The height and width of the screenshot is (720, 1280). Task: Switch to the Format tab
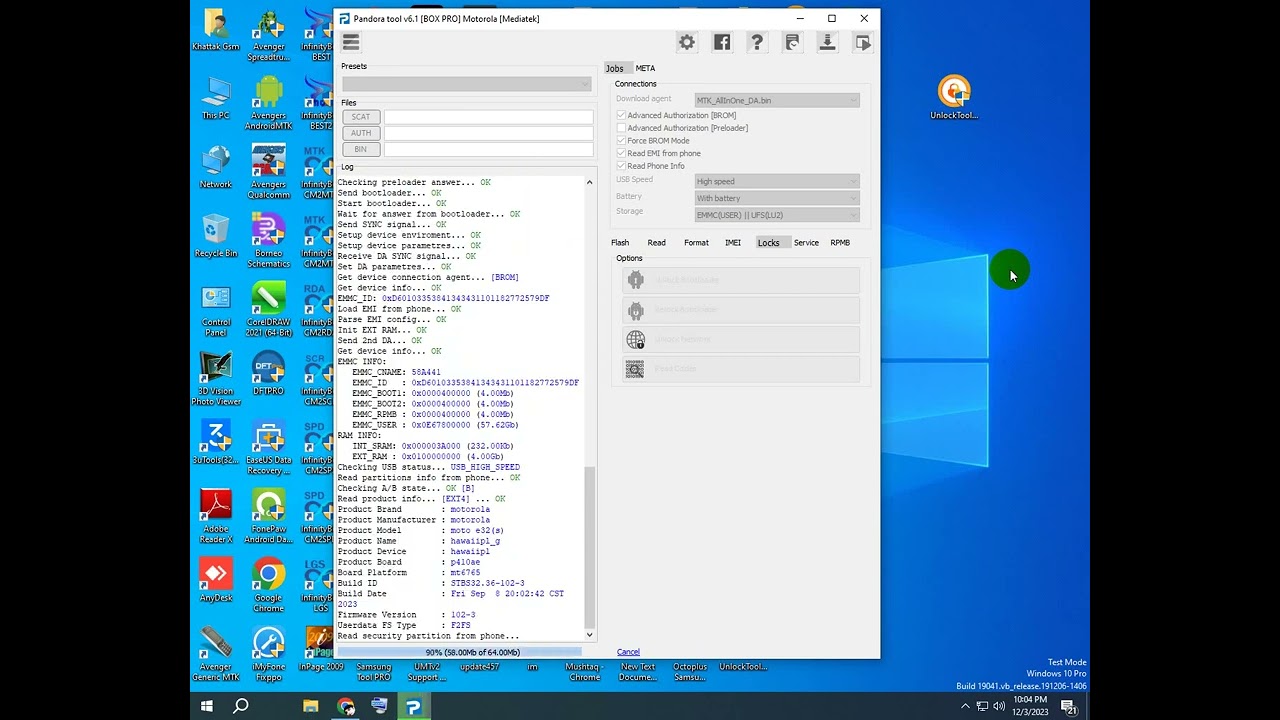coord(696,242)
